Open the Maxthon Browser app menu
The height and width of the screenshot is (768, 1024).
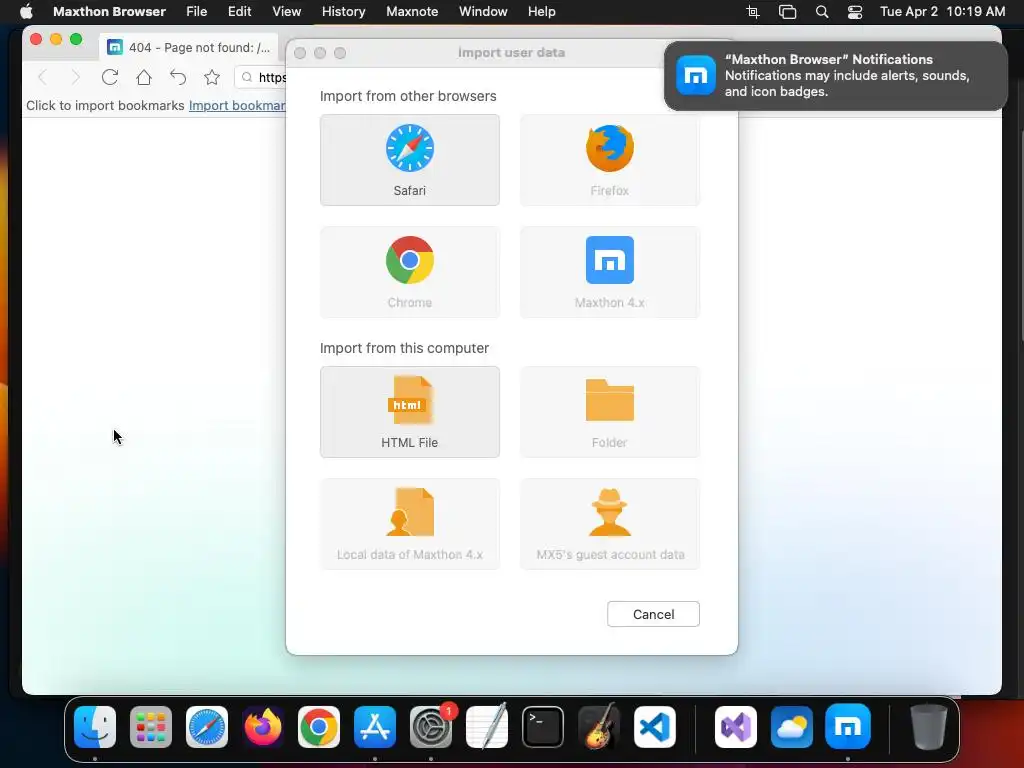click(109, 12)
